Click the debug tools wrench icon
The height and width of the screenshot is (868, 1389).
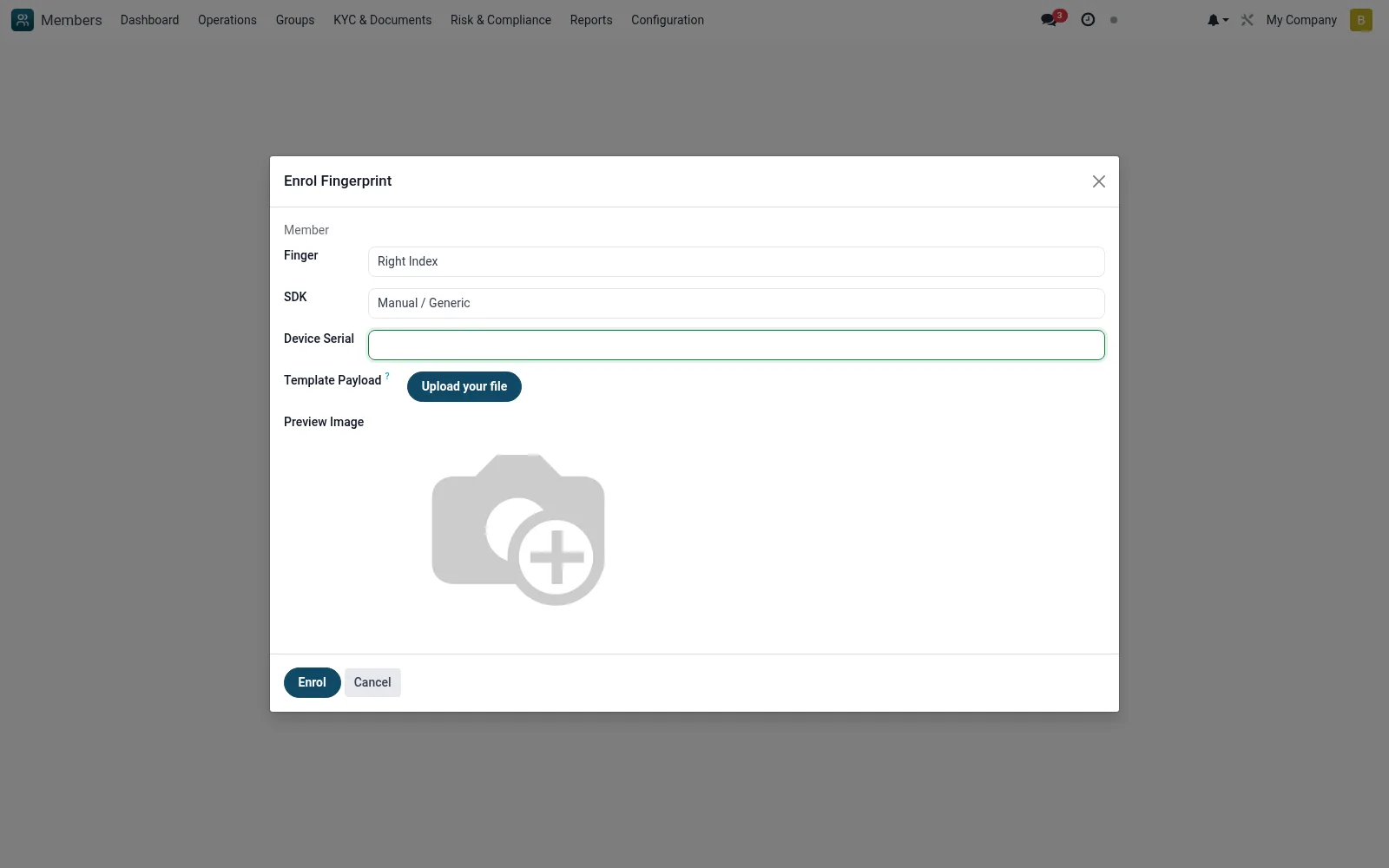1247,20
